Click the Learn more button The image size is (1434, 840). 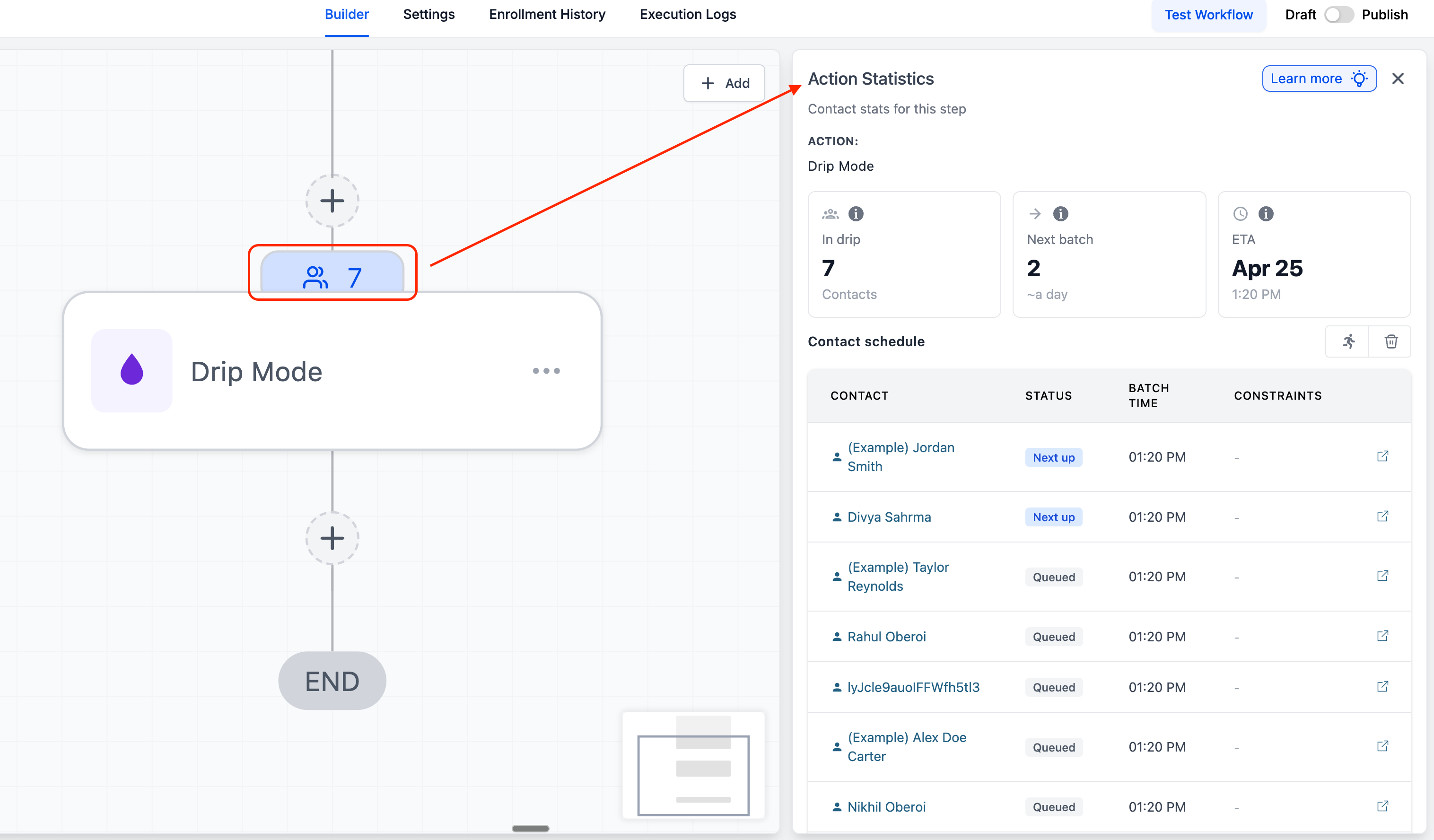click(1319, 79)
